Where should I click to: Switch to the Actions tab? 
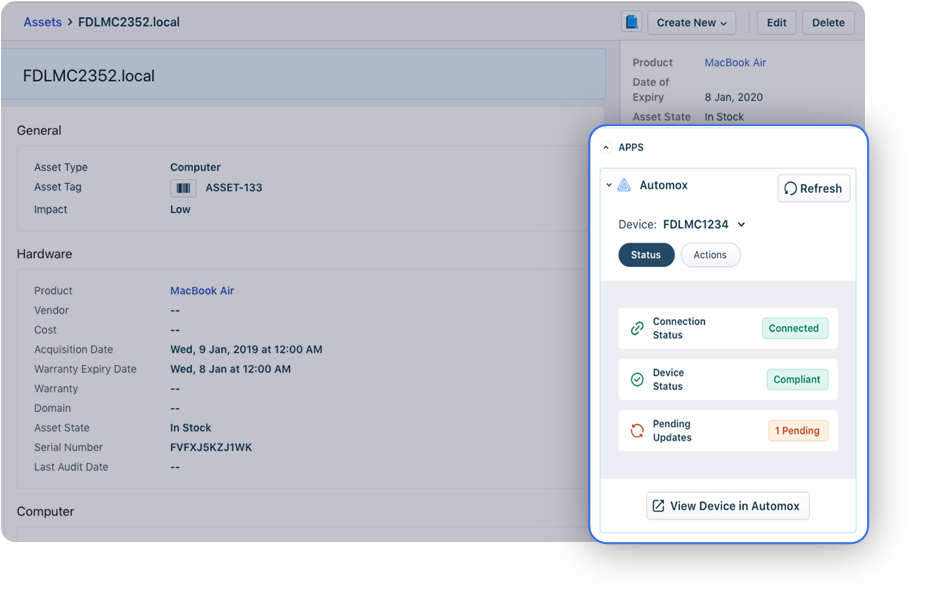tap(710, 255)
